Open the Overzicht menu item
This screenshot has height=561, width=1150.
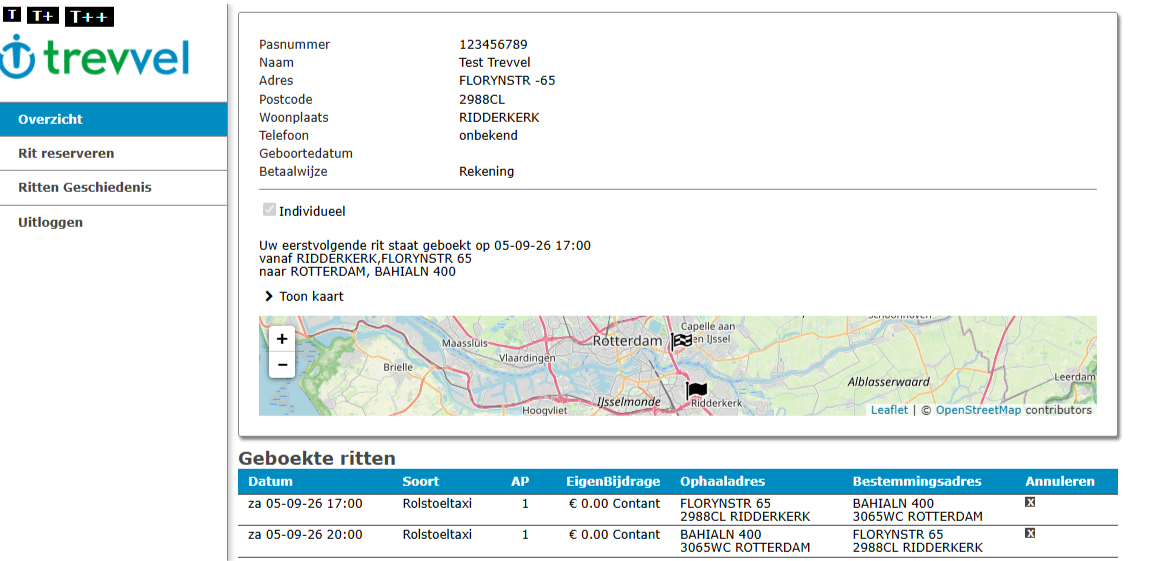(x=114, y=120)
